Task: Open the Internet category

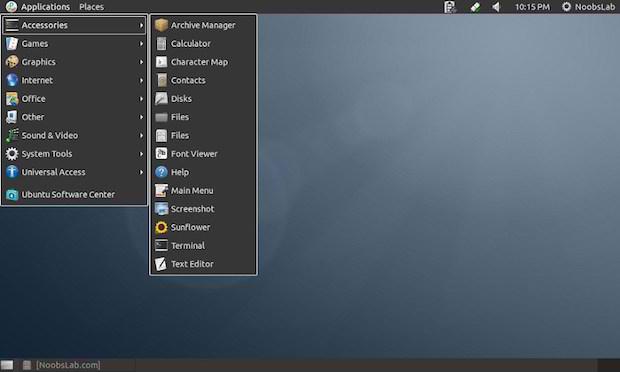Action: 74,80
